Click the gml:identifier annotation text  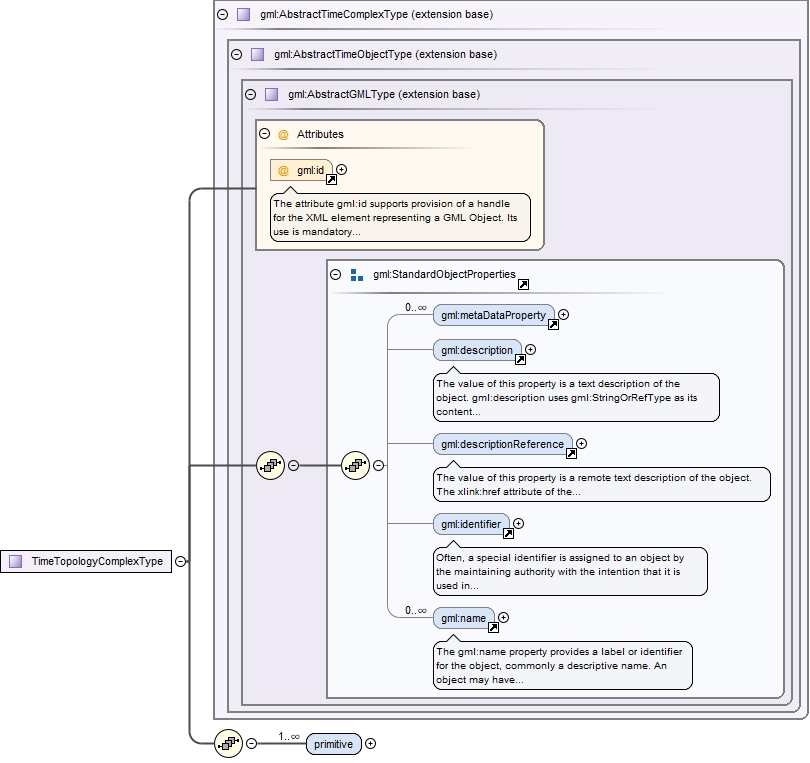(x=560, y=571)
